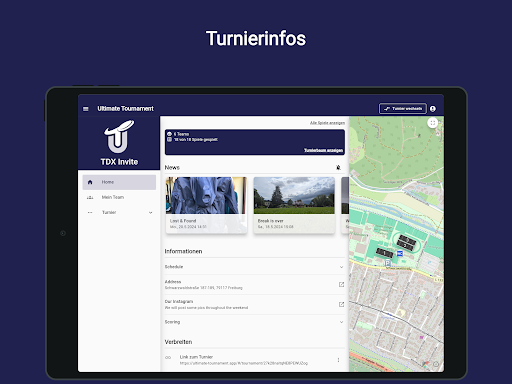Click the parking marker on the map
This screenshot has width=512, height=384.
click(x=387, y=263)
